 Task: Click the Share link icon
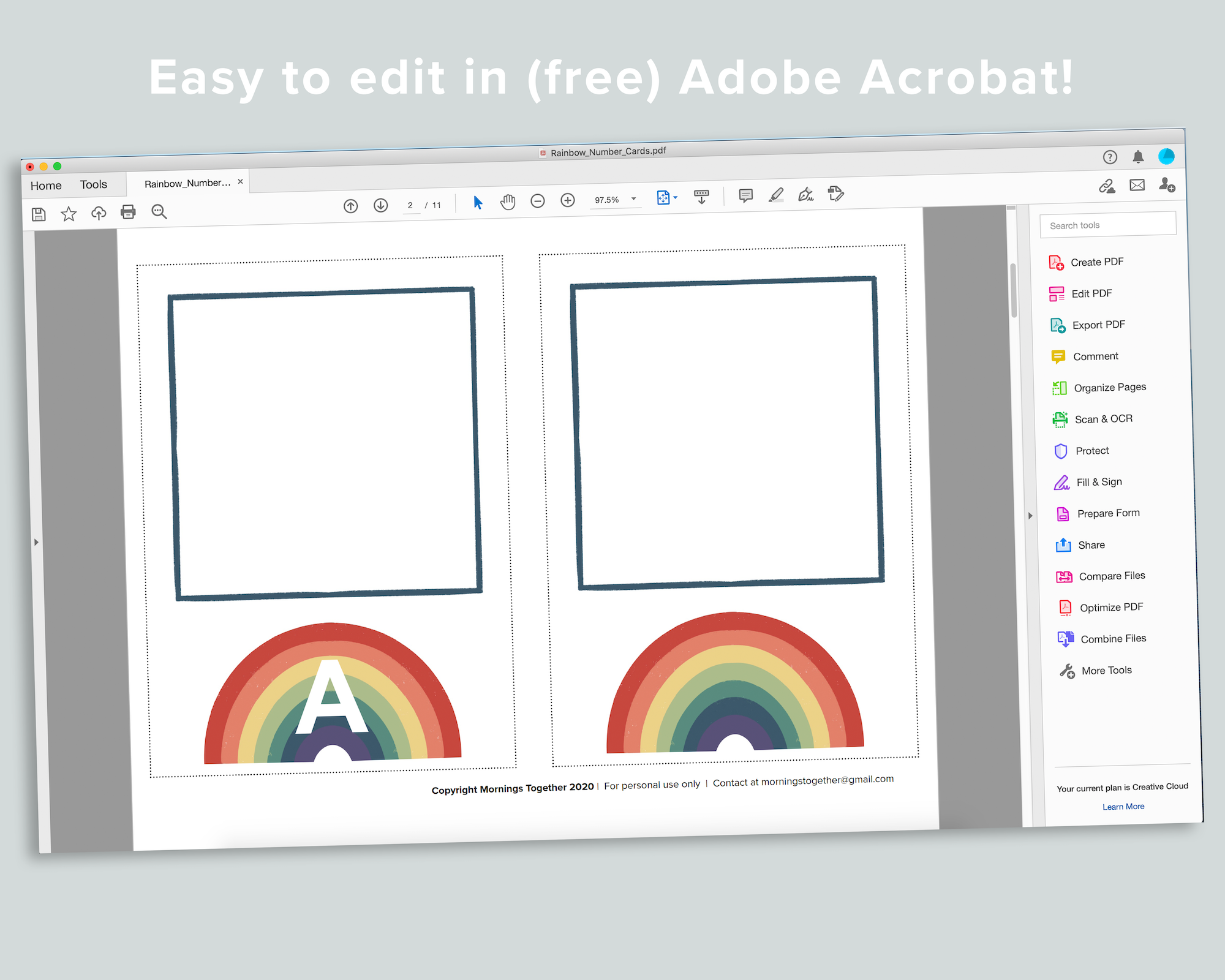point(1107,186)
